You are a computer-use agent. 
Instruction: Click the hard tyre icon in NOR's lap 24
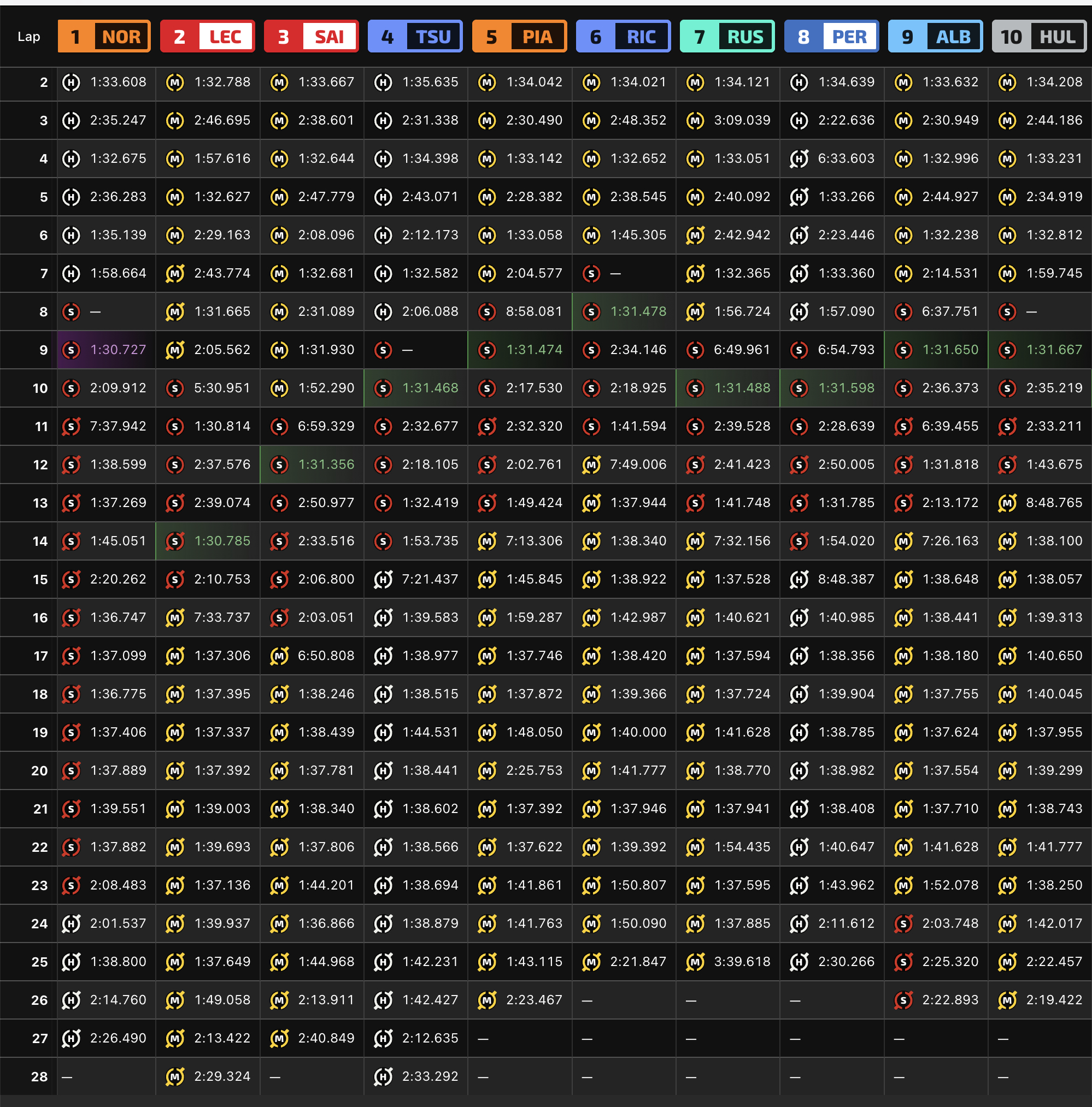tap(71, 923)
